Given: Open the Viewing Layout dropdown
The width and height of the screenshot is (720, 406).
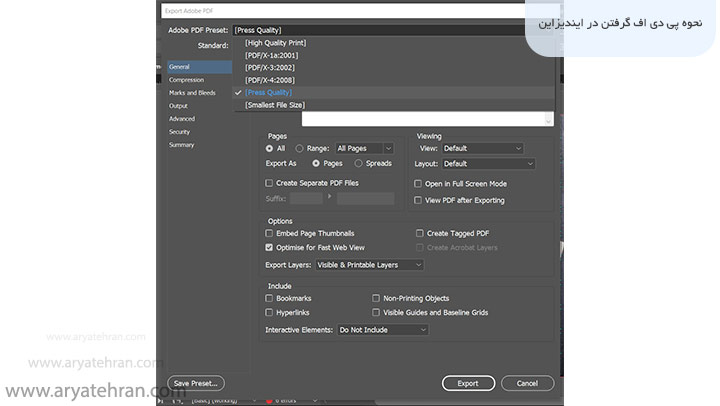Looking at the screenshot, I should coord(487,164).
